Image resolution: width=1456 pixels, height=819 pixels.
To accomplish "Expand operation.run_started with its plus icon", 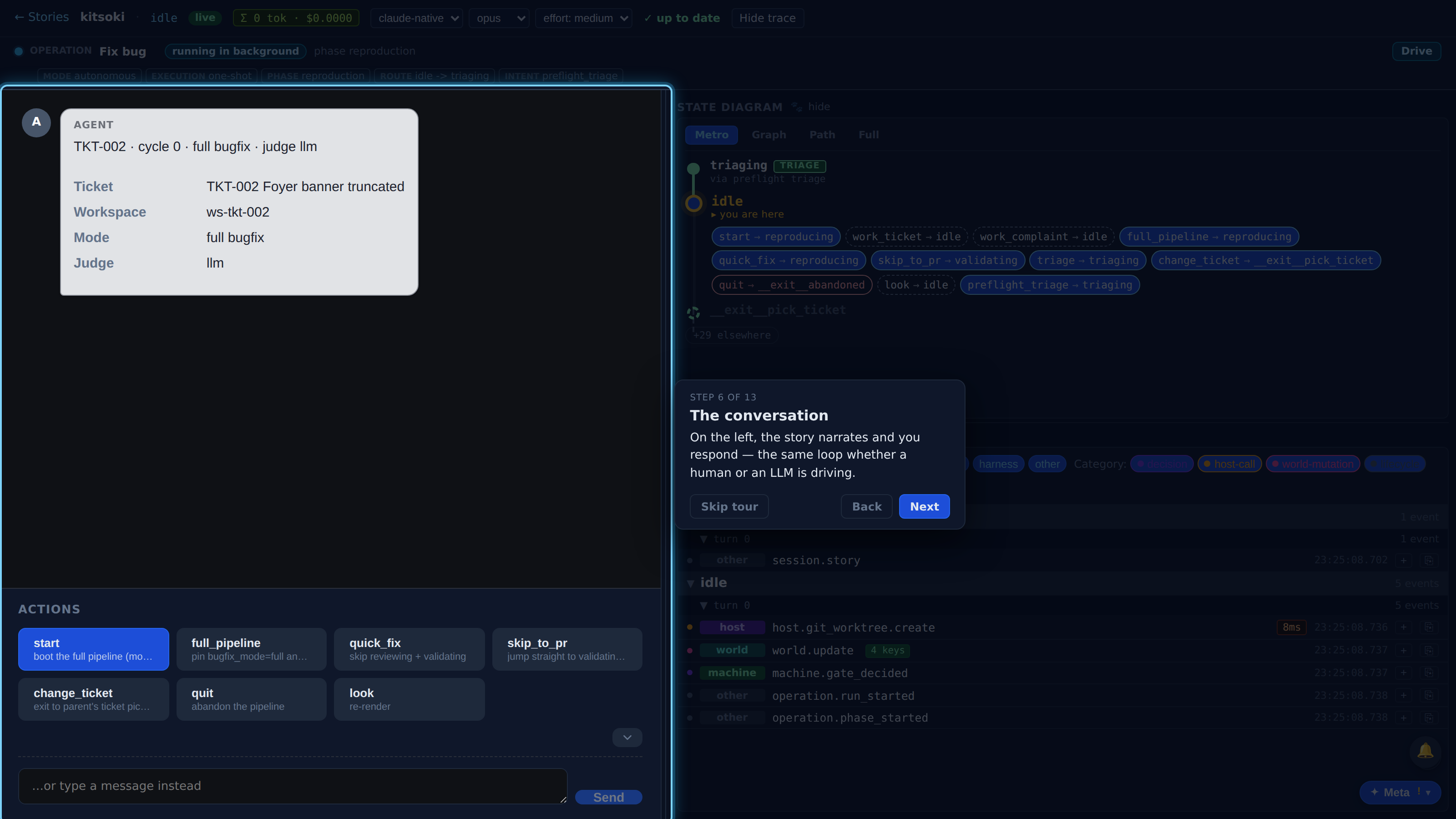I will [1403, 695].
